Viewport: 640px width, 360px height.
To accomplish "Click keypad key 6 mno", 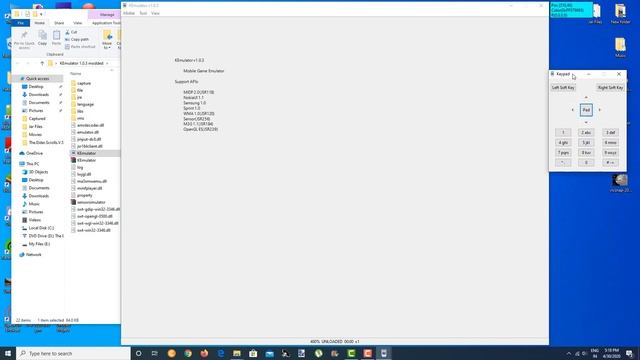I will [610, 142].
